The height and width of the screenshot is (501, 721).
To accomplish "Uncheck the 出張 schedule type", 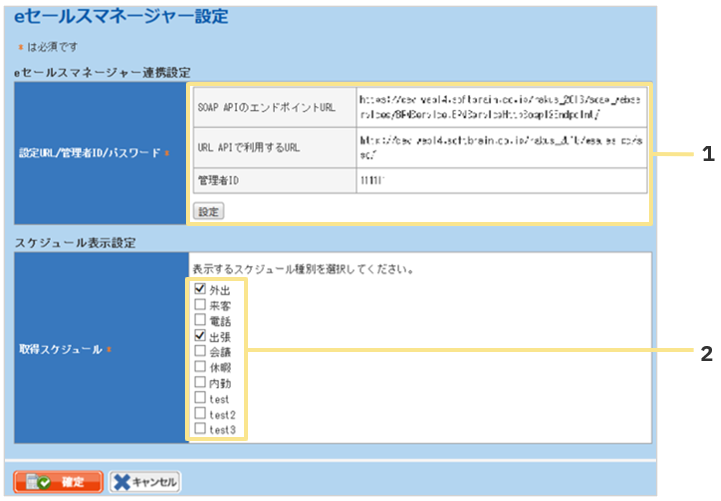I will click(x=201, y=337).
